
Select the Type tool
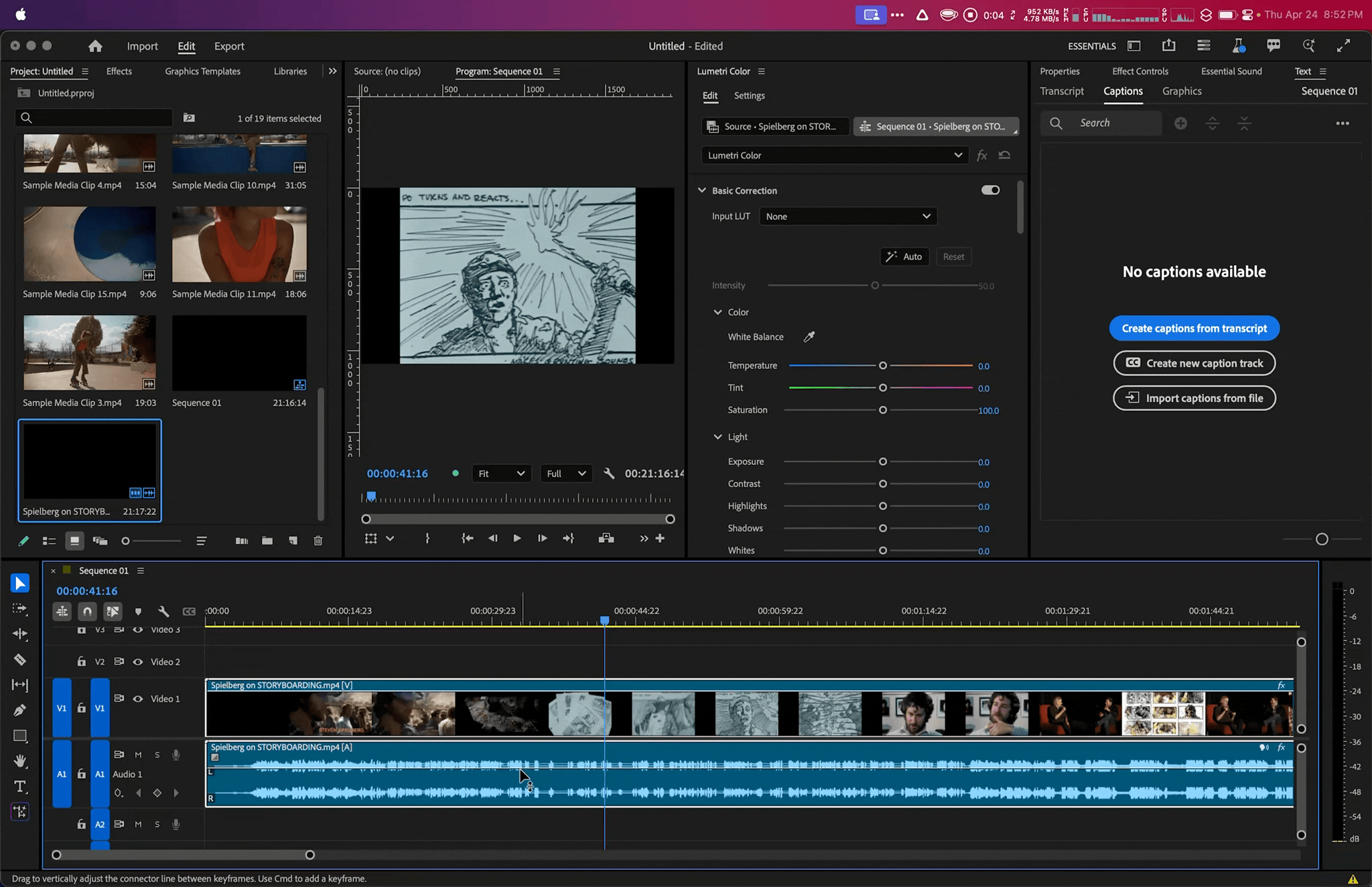pyautogui.click(x=20, y=787)
